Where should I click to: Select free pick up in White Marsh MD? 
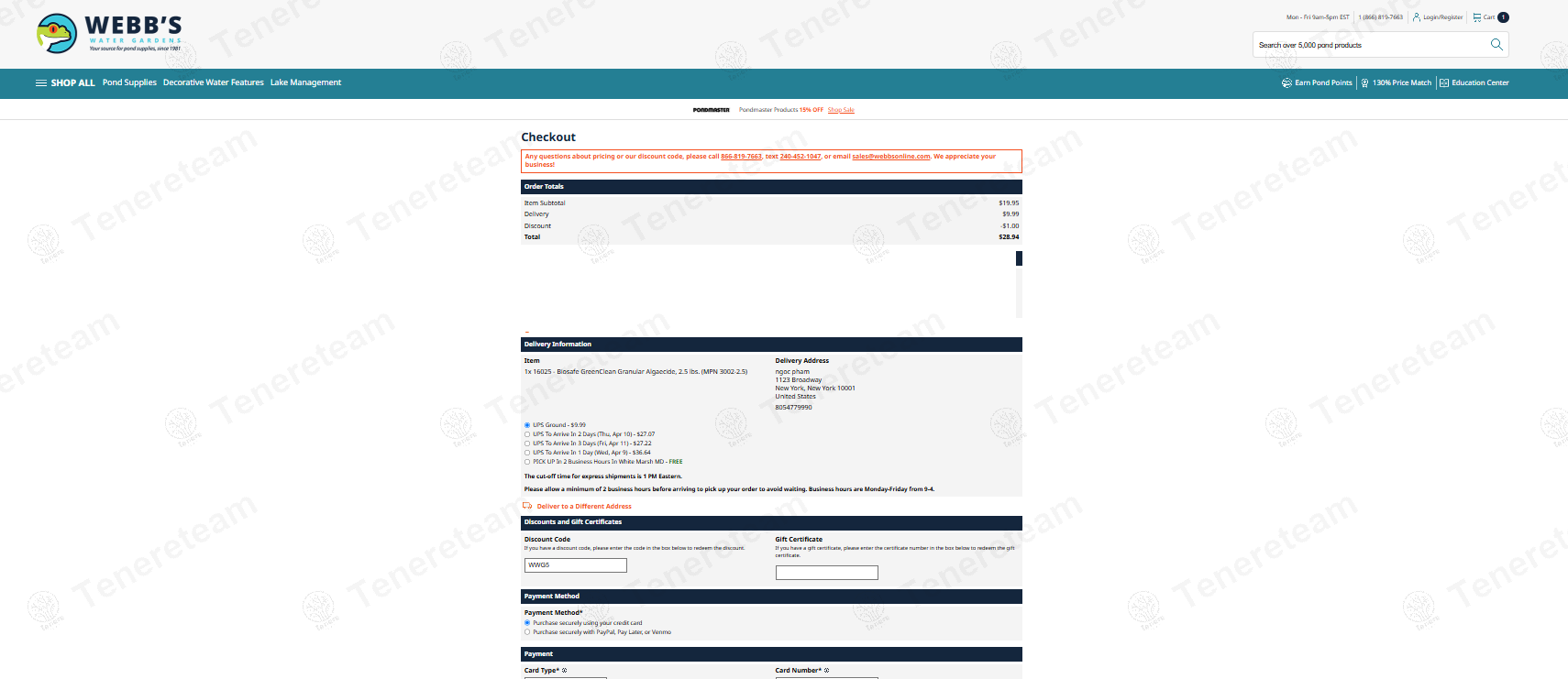[527, 462]
